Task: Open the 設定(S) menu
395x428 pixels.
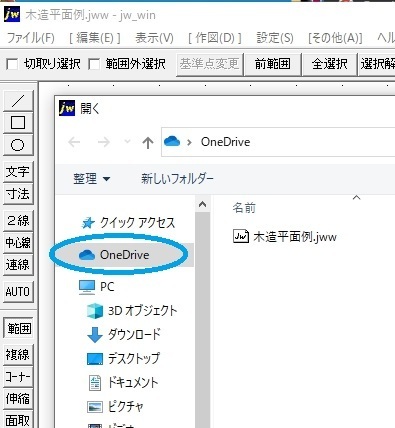Action: [275, 38]
